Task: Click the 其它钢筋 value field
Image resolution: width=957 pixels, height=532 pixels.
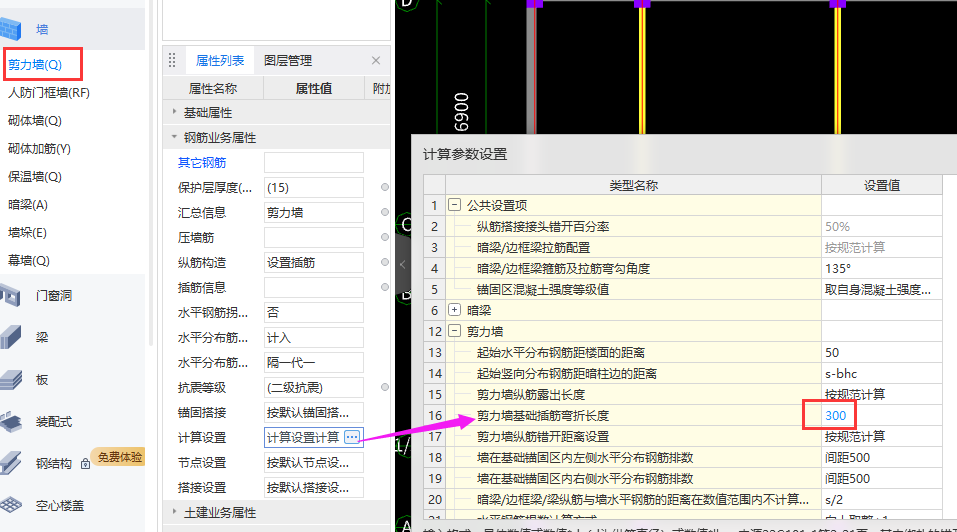Action: [314, 163]
